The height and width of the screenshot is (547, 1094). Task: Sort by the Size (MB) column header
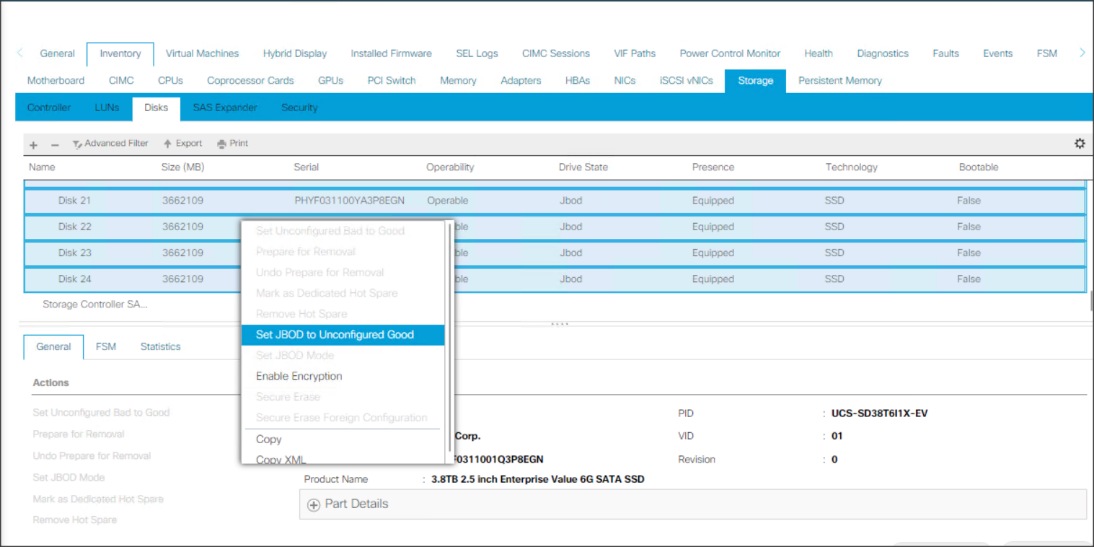tap(183, 167)
